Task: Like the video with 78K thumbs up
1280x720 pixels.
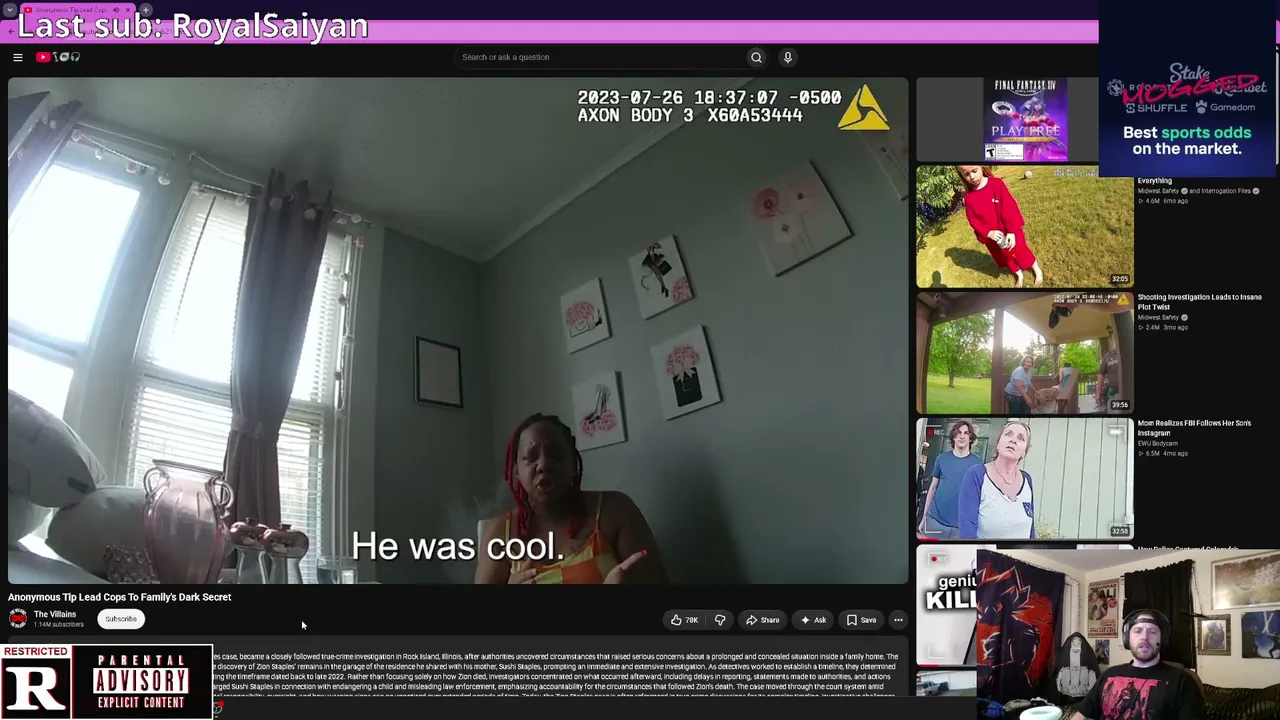Action: tap(685, 620)
